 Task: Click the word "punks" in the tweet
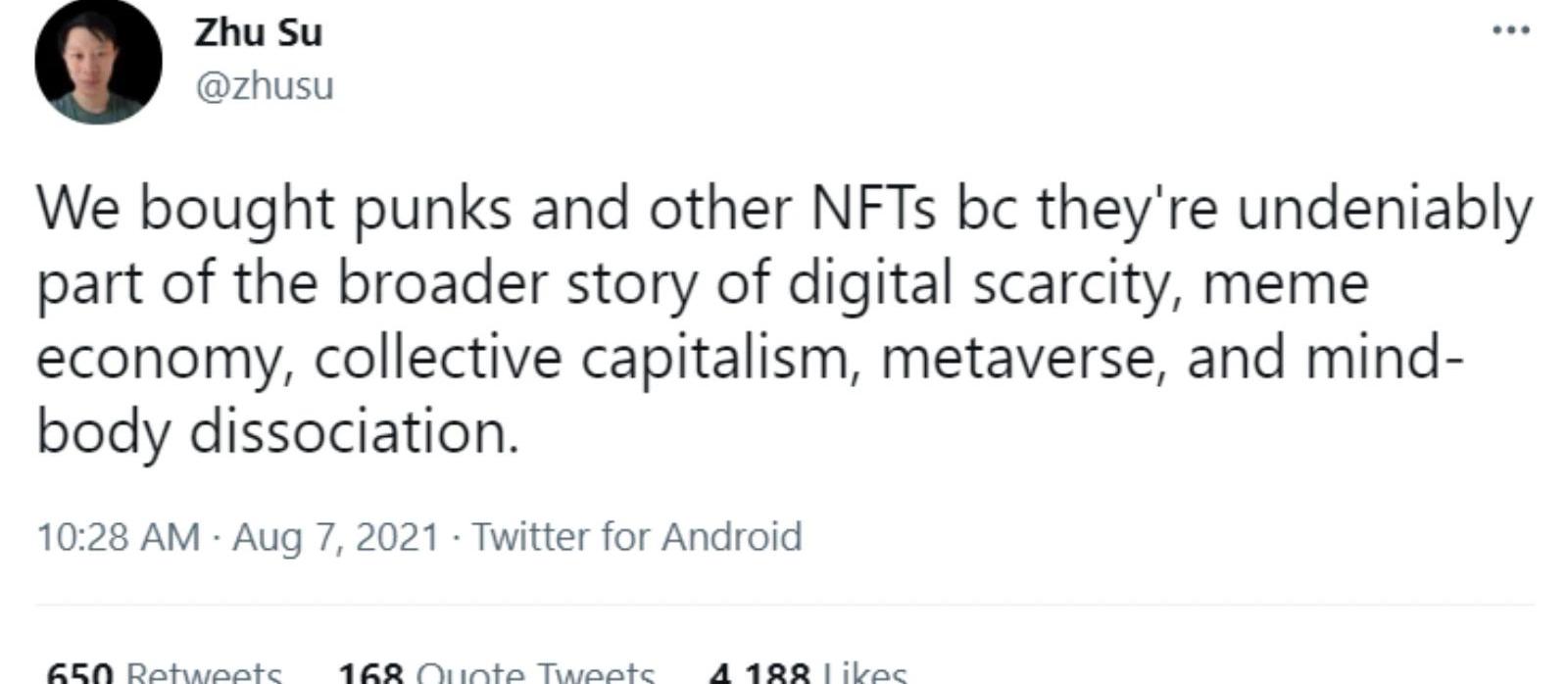[432, 209]
